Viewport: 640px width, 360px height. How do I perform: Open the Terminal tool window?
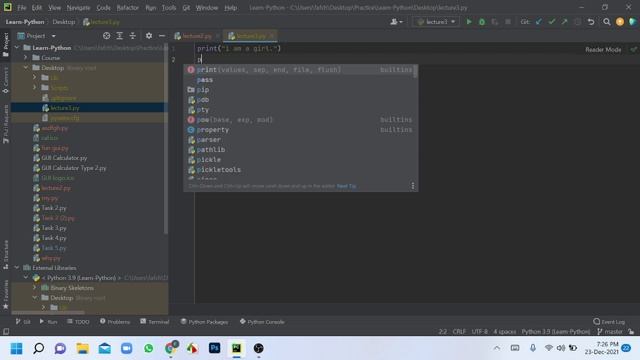[x=154, y=322]
